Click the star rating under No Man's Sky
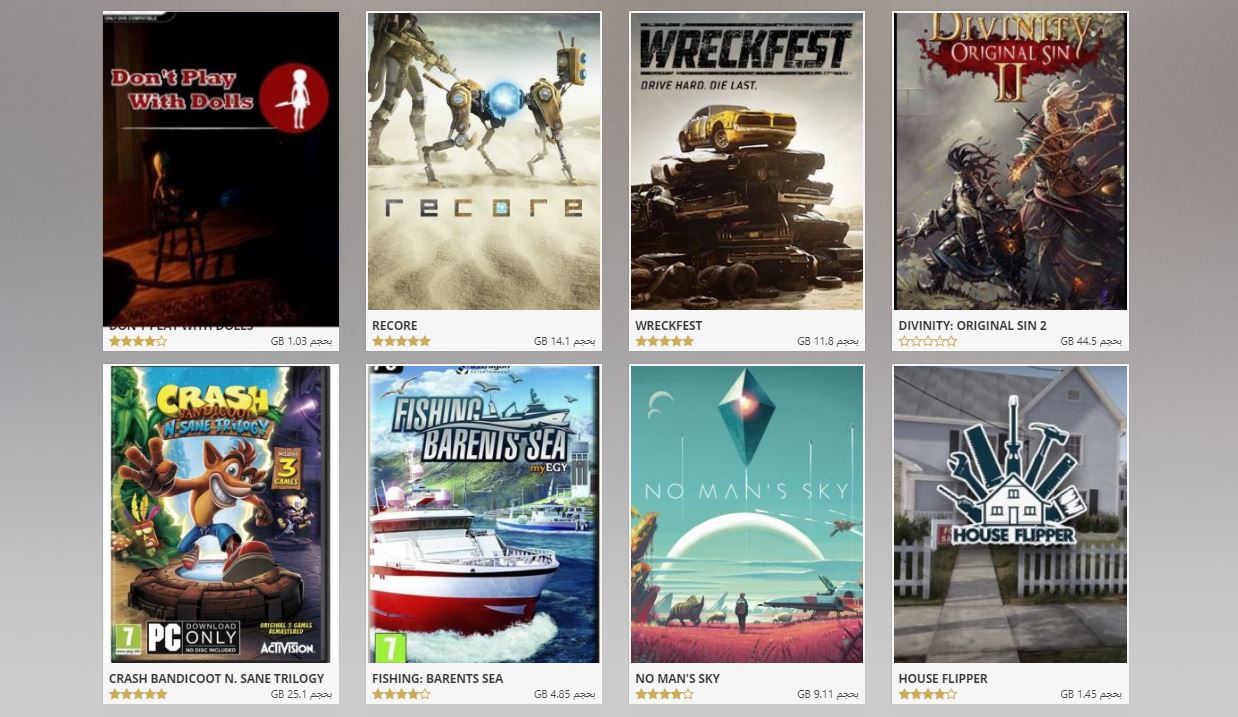The height and width of the screenshot is (717, 1238). tap(664, 694)
